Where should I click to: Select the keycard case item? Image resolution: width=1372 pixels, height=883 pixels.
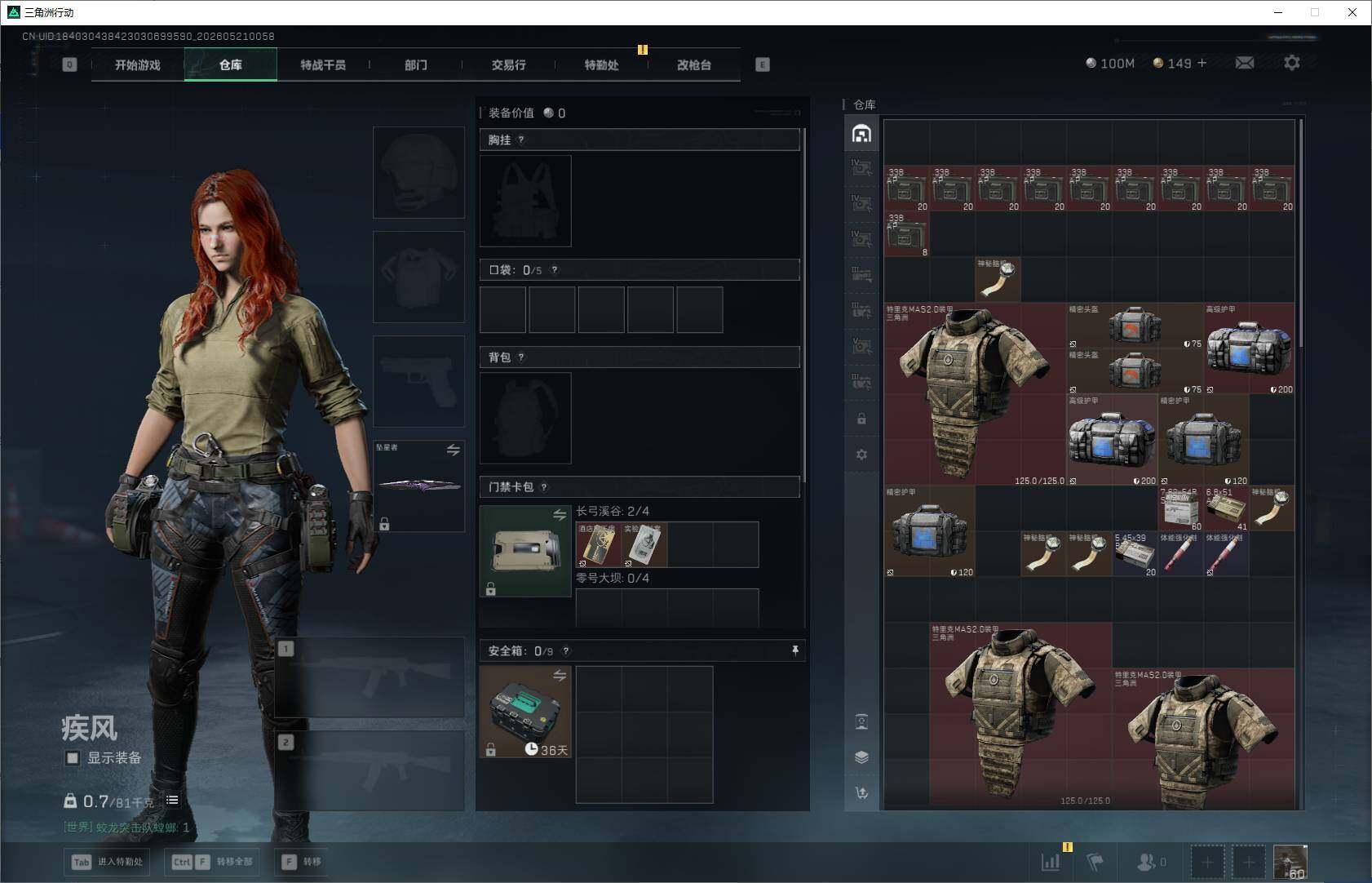tap(525, 551)
